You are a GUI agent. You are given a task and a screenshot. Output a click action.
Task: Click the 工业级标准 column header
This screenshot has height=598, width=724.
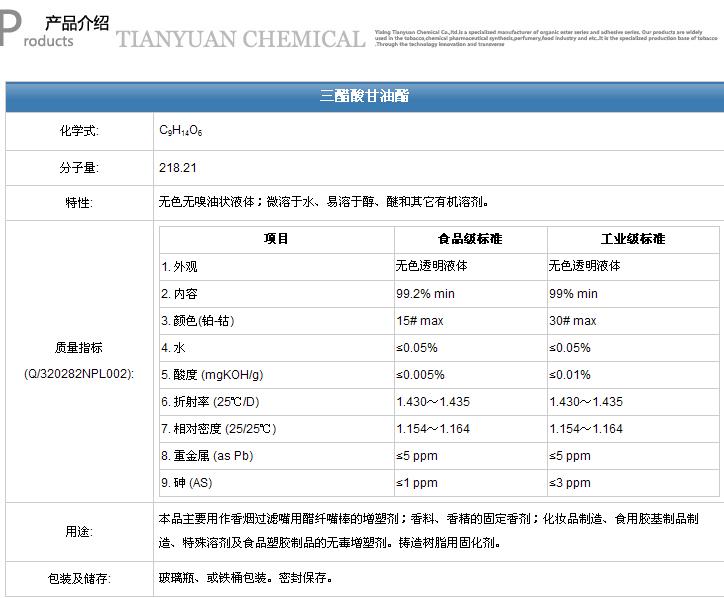[x=632, y=239]
